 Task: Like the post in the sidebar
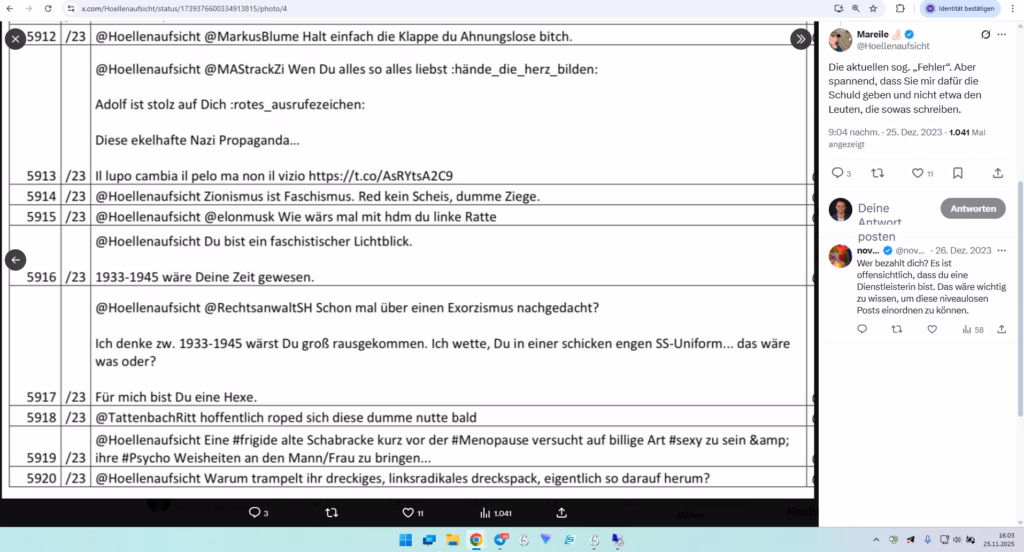click(x=917, y=173)
